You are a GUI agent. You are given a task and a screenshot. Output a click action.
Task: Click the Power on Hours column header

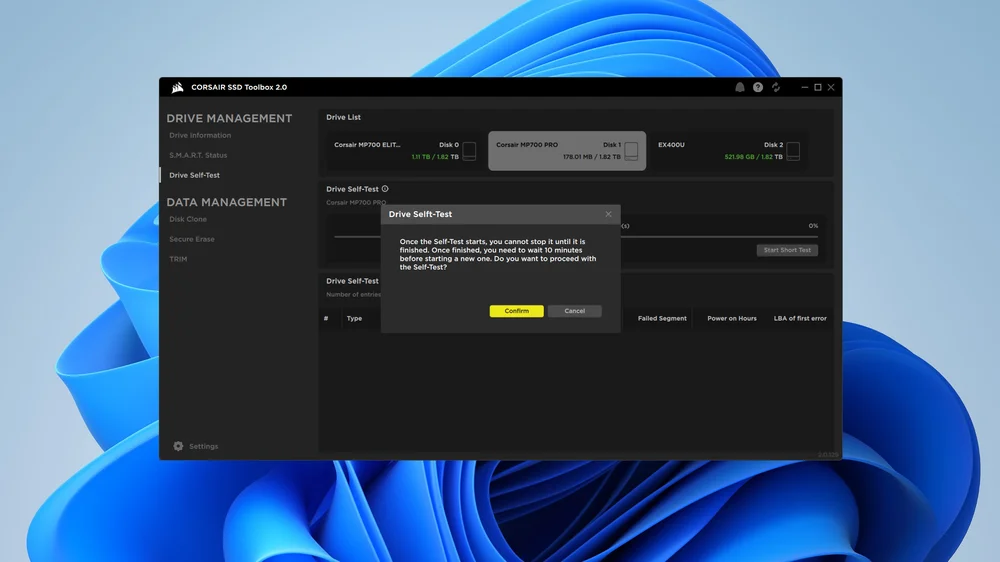pyautogui.click(x=732, y=318)
